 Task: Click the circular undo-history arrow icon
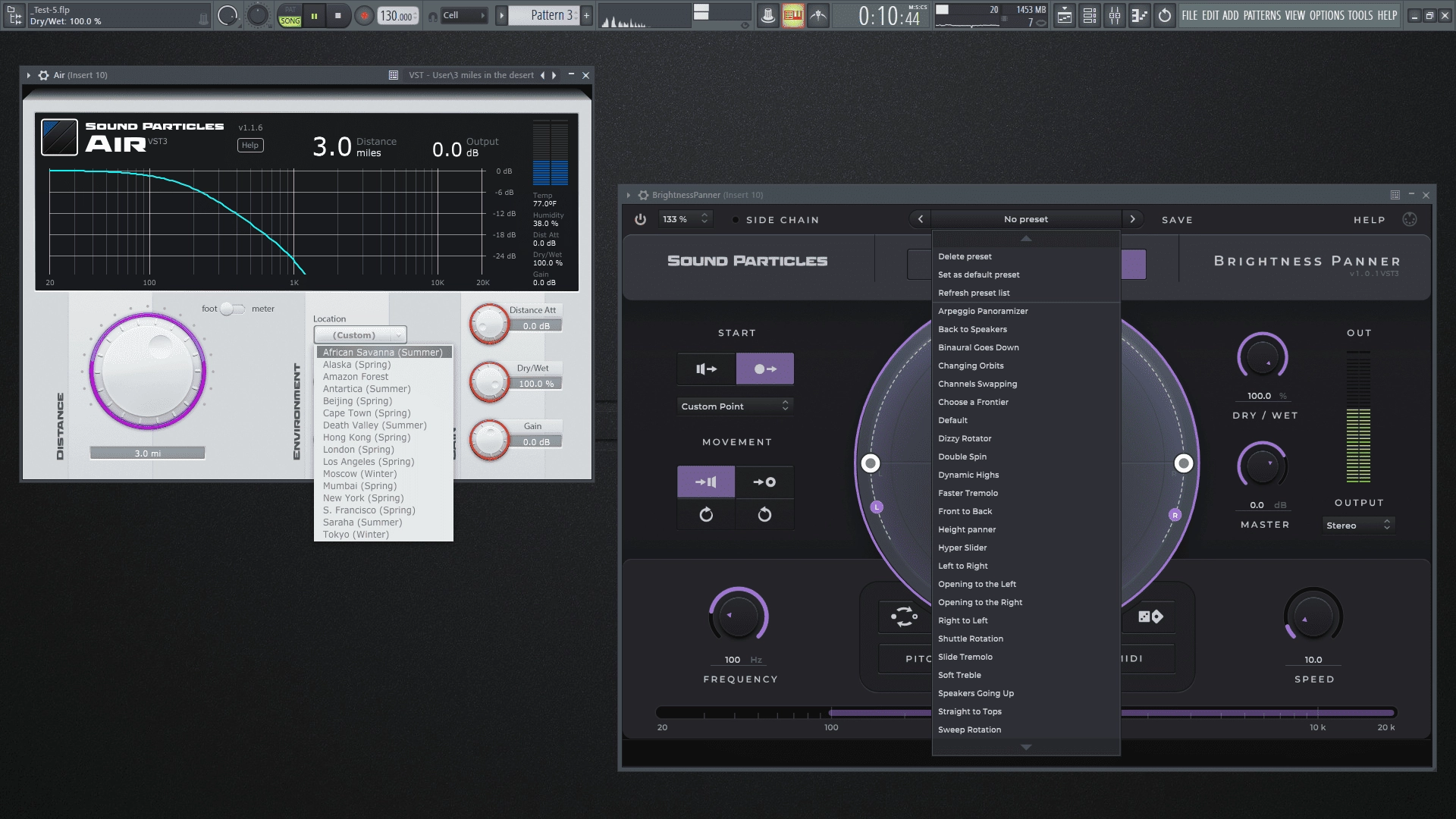pos(1165,15)
